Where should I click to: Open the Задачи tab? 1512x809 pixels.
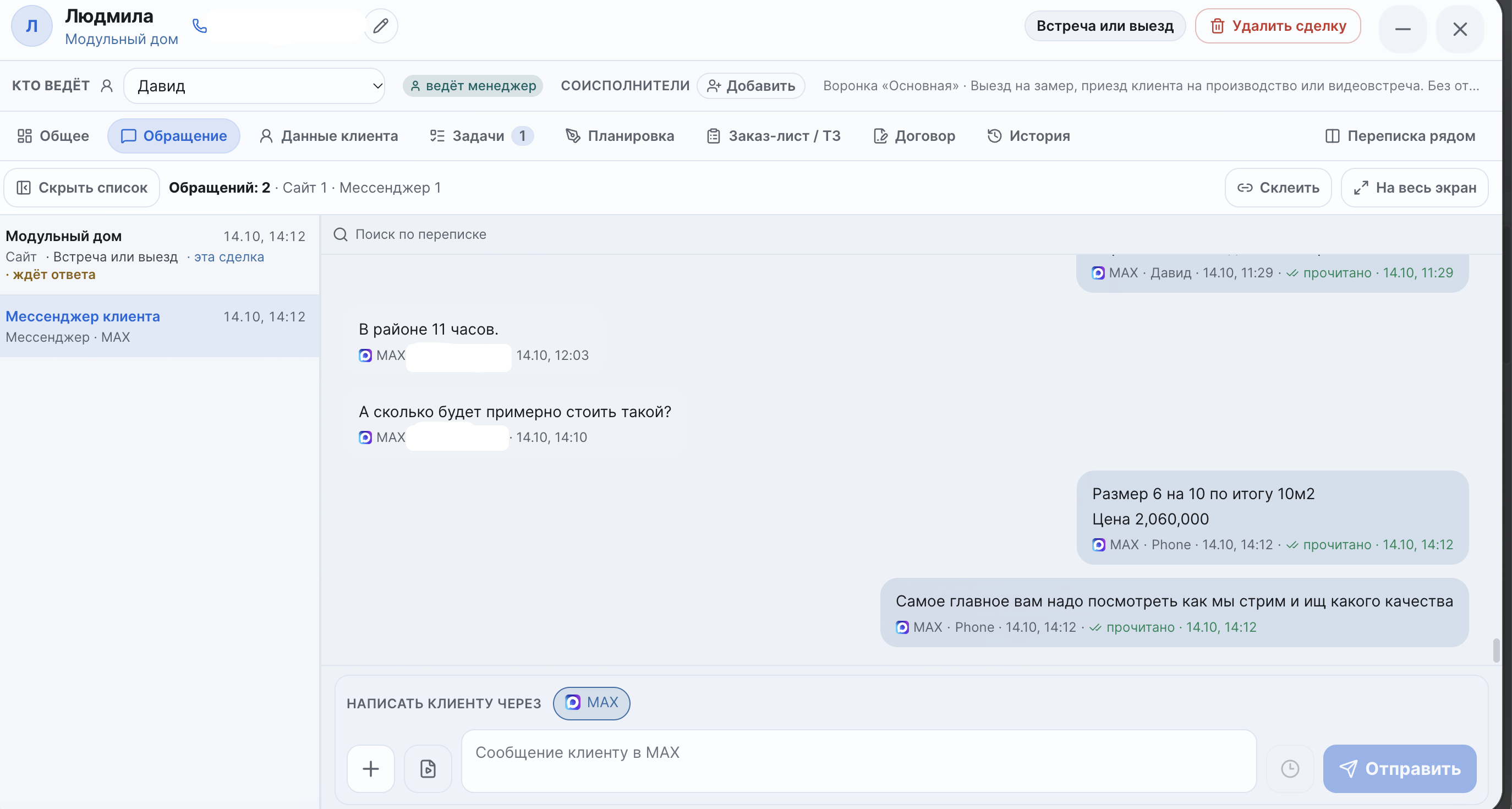pos(481,135)
